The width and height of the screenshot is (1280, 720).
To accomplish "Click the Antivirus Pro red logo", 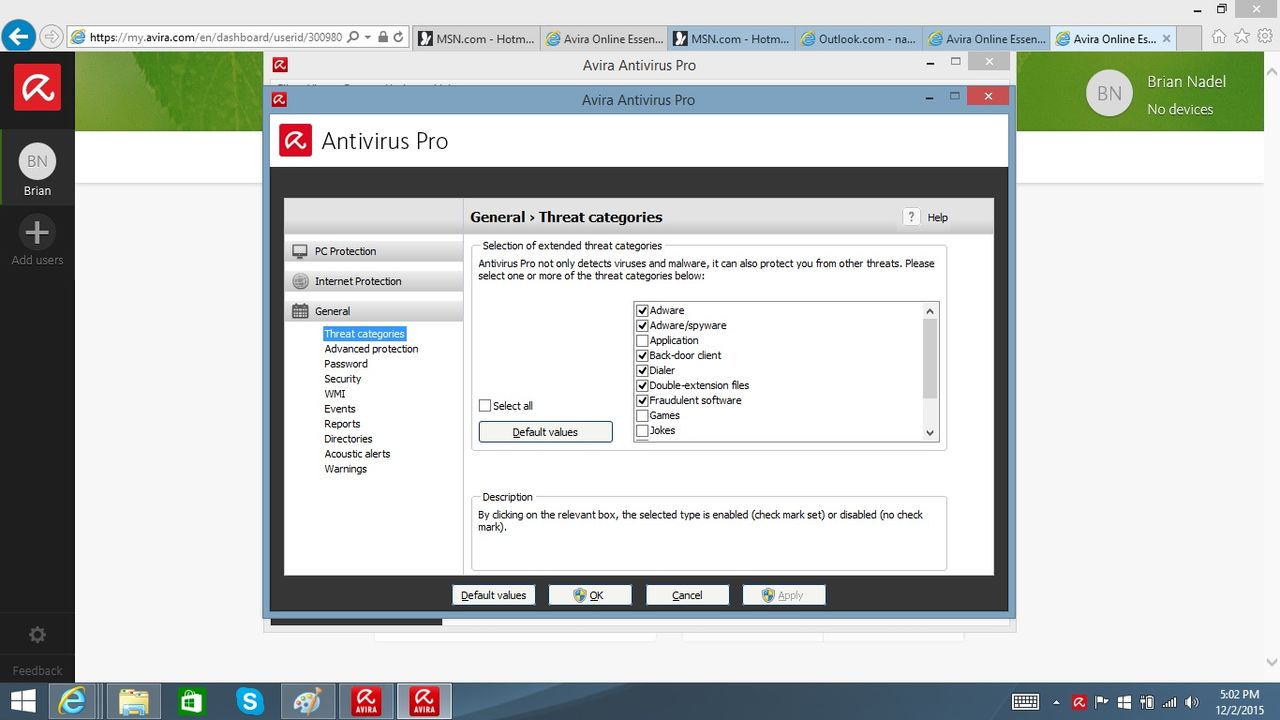I will tap(295, 141).
